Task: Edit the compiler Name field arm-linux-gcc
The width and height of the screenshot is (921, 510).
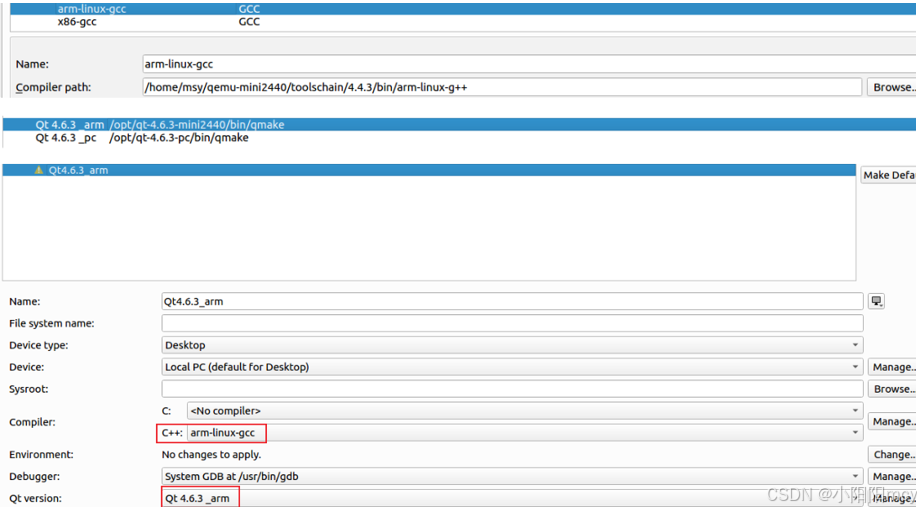Action: pyautogui.click(x=529, y=64)
